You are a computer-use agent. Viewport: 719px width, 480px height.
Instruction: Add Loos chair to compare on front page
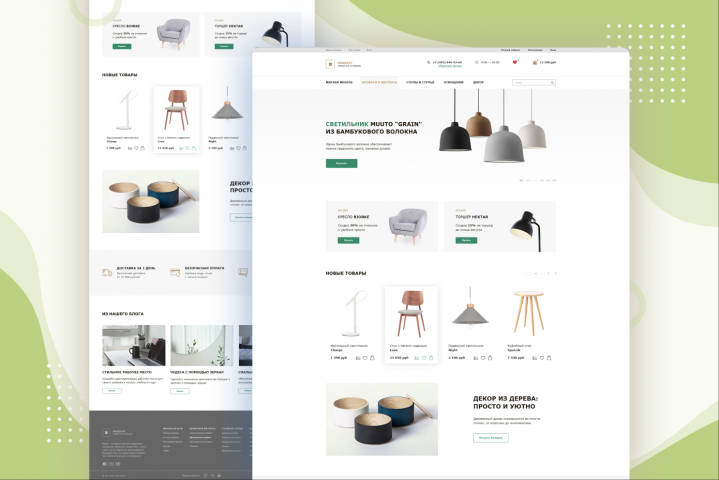tap(417, 358)
